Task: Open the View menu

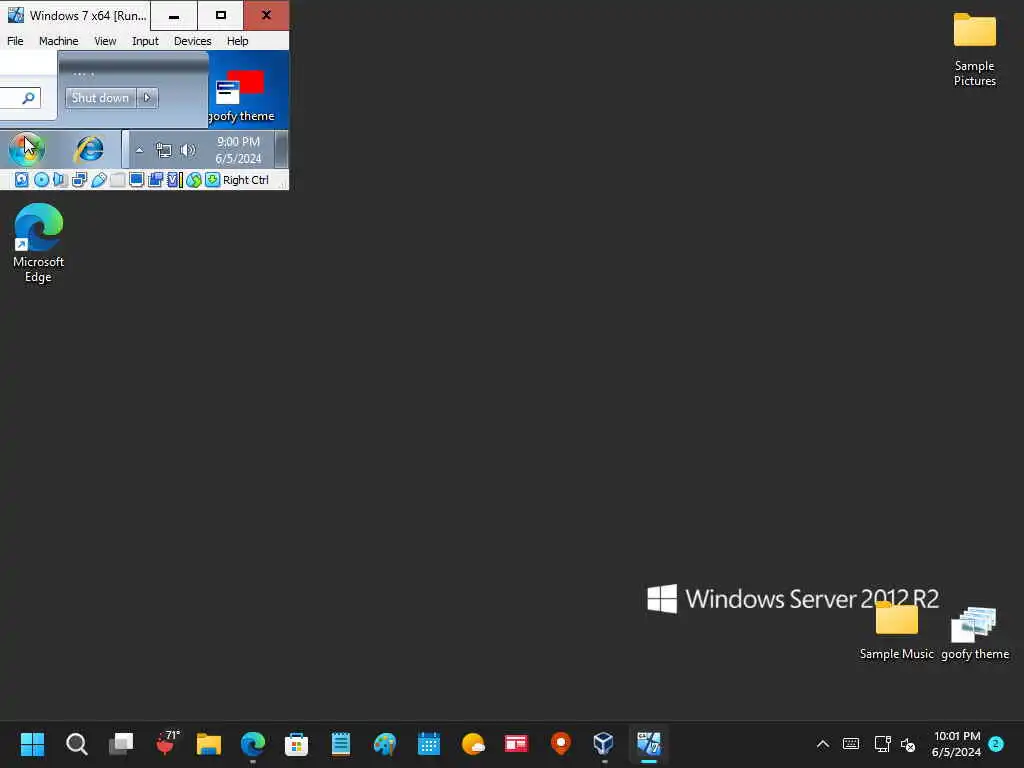Action: pyautogui.click(x=104, y=40)
